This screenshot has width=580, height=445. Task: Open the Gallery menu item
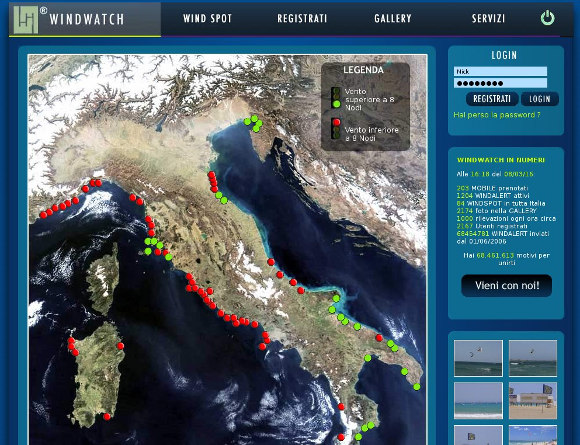coord(393,18)
